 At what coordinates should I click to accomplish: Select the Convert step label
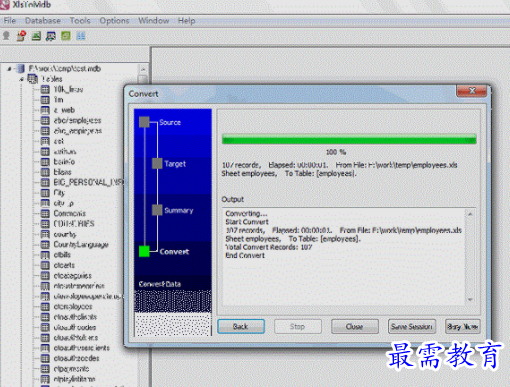(x=174, y=252)
